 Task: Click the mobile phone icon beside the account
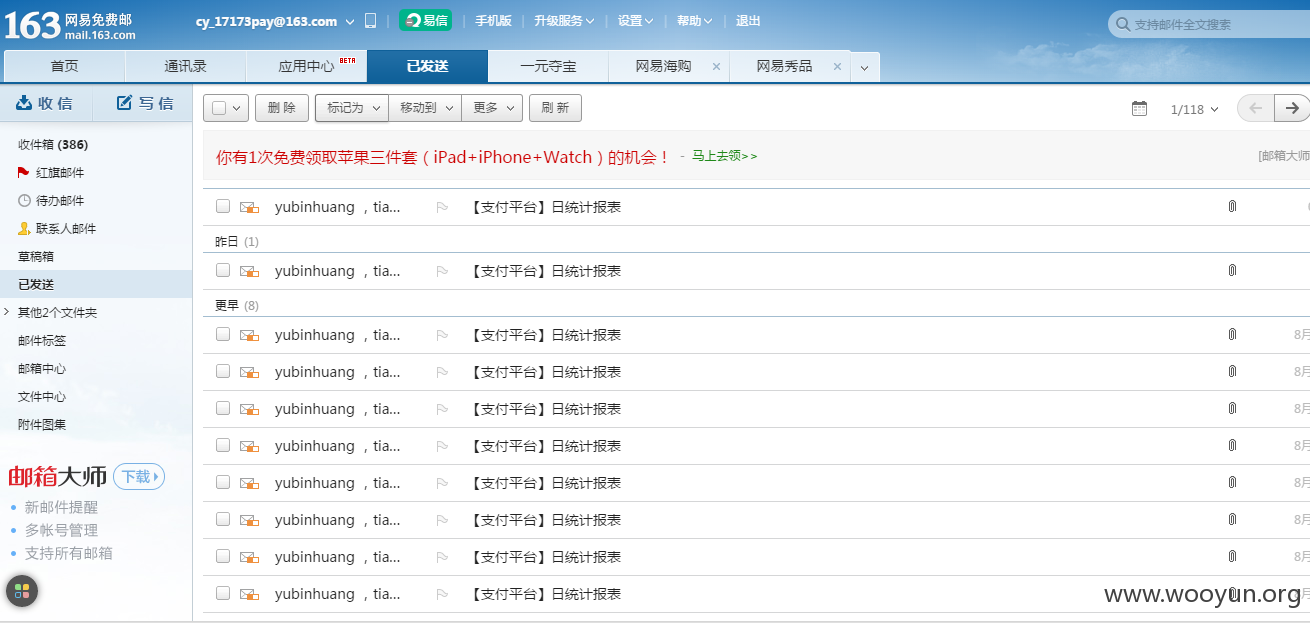pos(370,21)
